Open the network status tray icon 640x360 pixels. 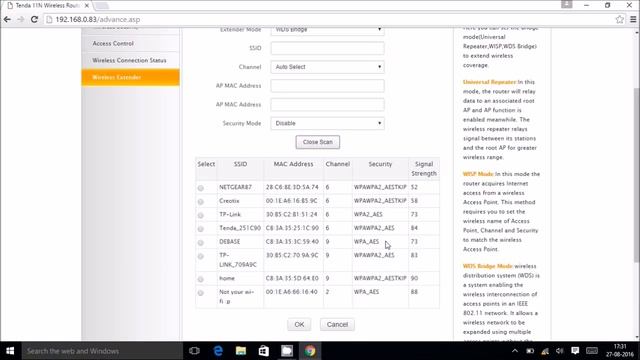545,351
